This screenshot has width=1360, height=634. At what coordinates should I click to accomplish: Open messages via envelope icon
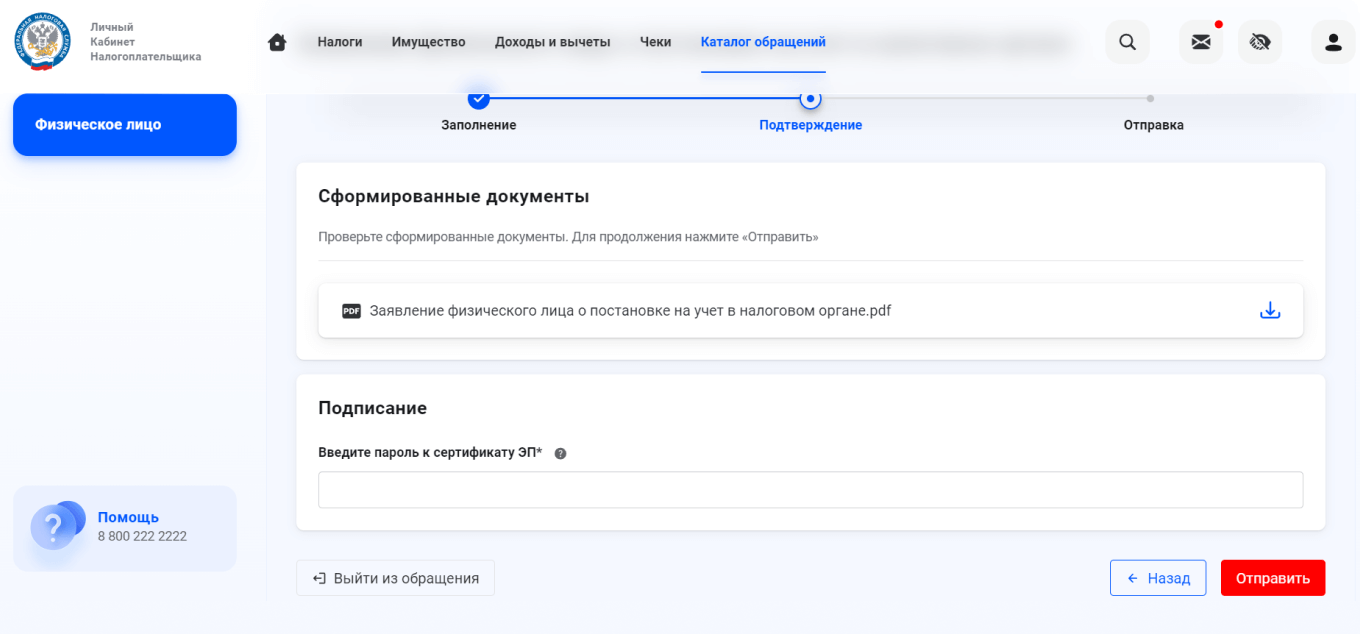pyautogui.click(x=1200, y=42)
